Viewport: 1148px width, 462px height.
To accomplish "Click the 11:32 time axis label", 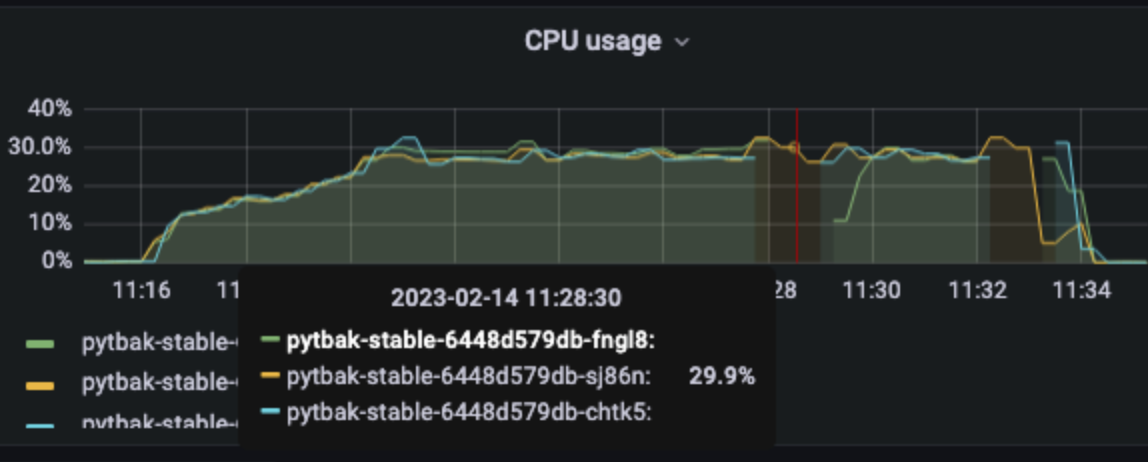I will (977, 291).
